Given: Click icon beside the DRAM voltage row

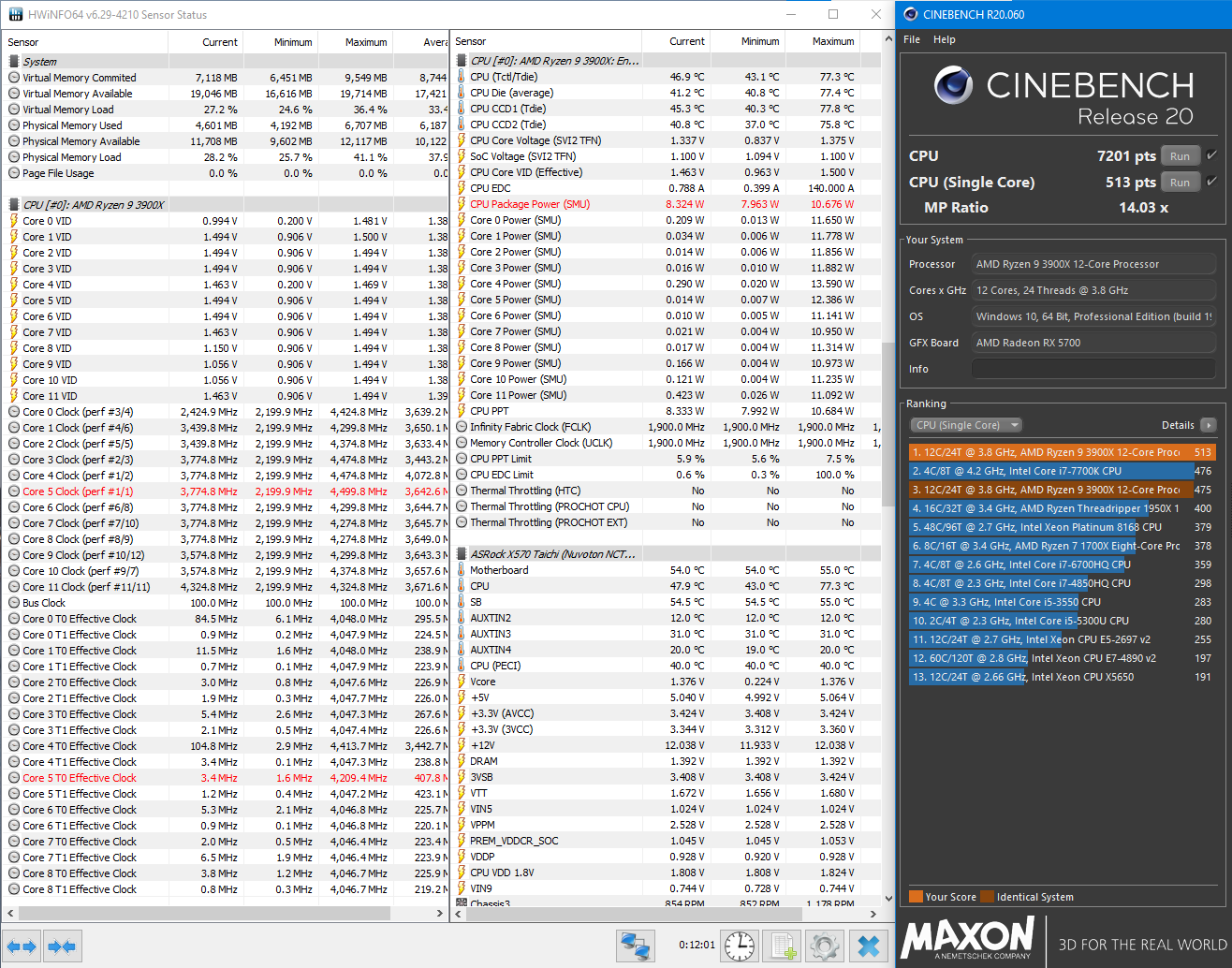Looking at the screenshot, I should tap(462, 761).
